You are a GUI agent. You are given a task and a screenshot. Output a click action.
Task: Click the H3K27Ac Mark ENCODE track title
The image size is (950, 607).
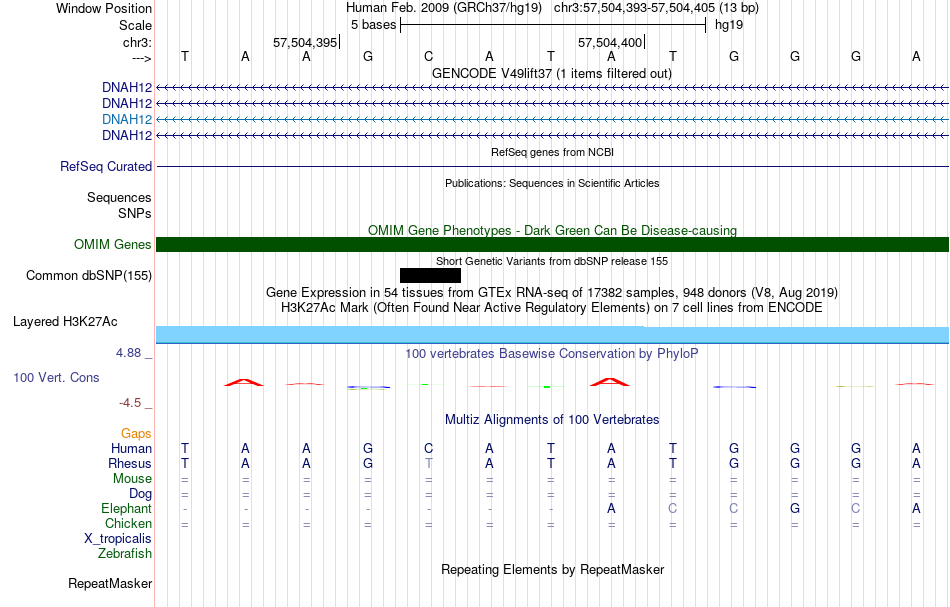pos(552,307)
